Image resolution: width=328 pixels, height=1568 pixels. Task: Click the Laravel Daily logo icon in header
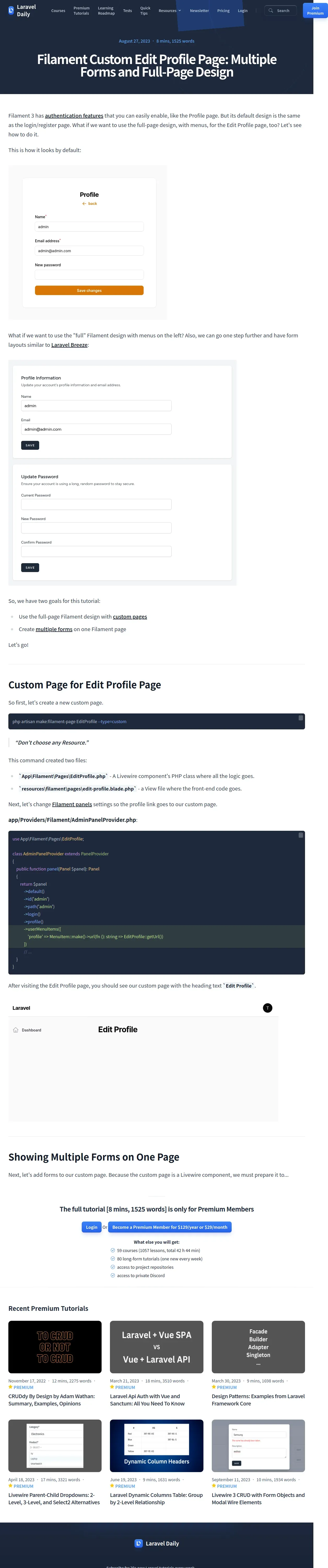click(x=11, y=10)
